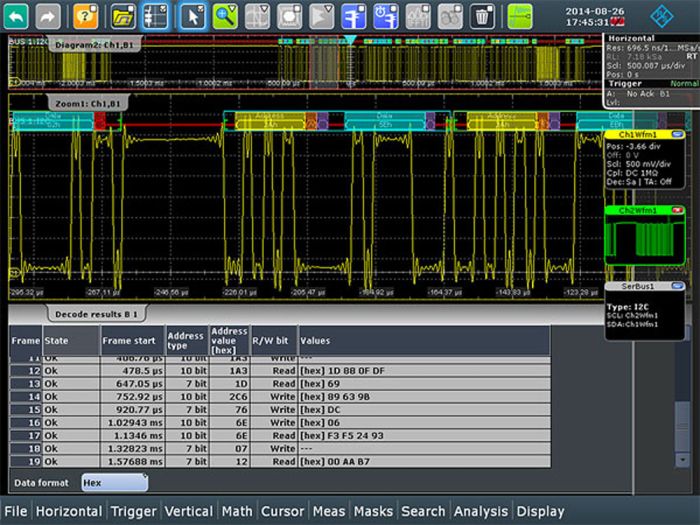The height and width of the screenshot is (525, 700).
Task: Select values cell [hex] F3 F5 24 93
Action: pos(424,436)
